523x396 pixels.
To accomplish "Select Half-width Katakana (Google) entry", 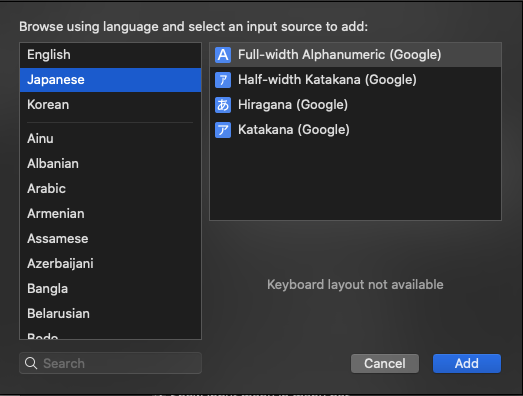I will [x=355, y=80].
